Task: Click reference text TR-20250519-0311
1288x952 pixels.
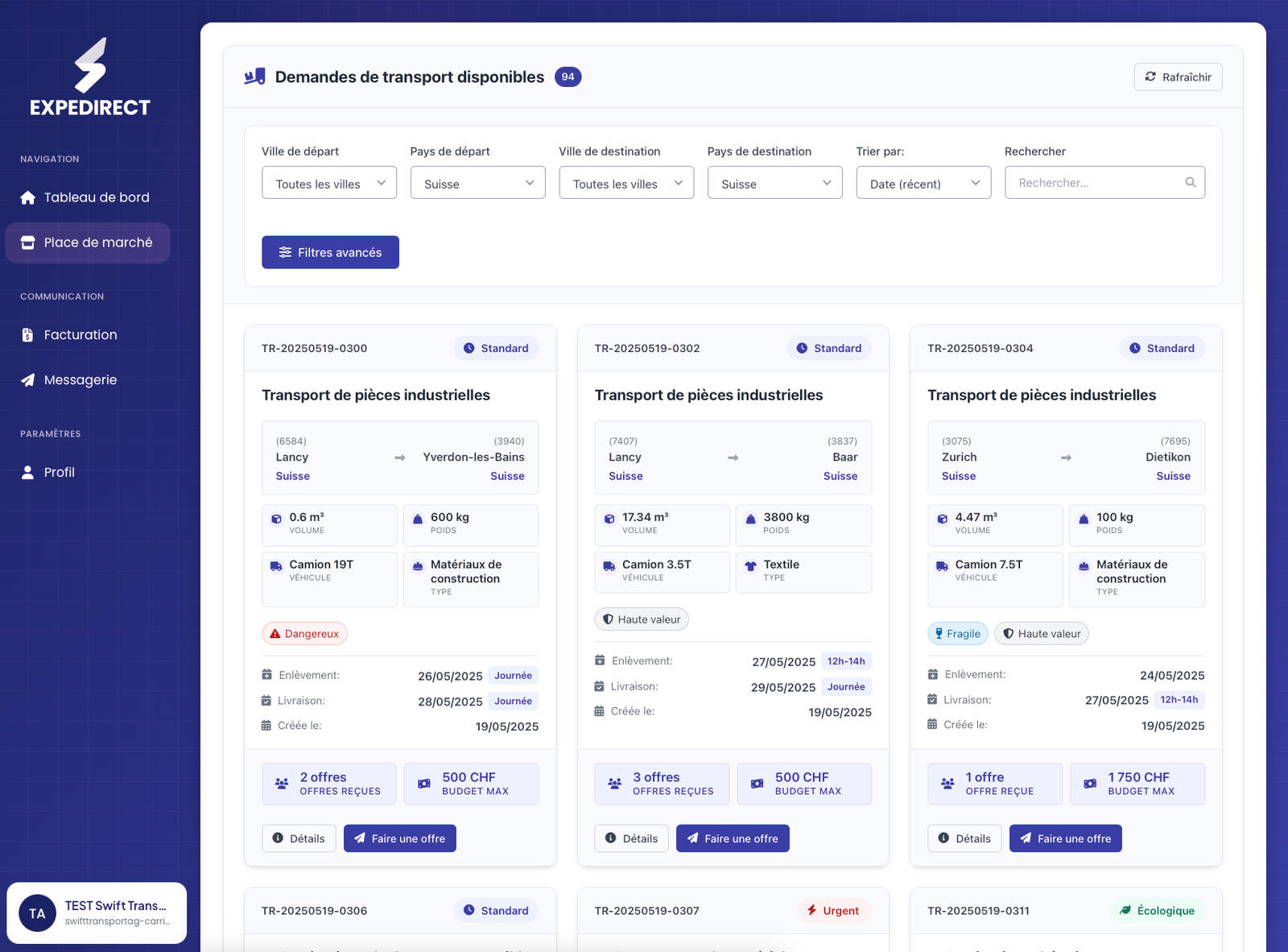Action: point(978,911)
